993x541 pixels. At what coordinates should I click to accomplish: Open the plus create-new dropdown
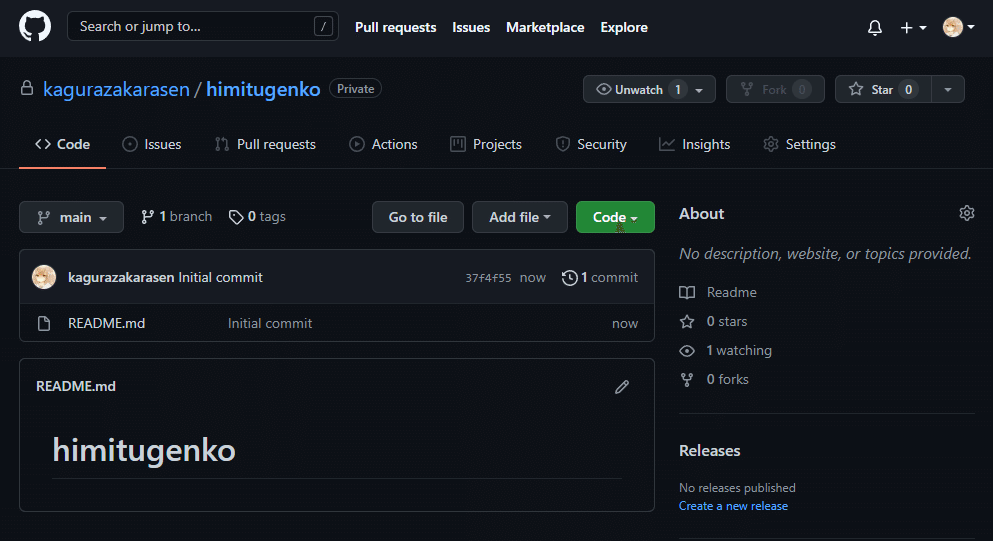pos(913,27)
